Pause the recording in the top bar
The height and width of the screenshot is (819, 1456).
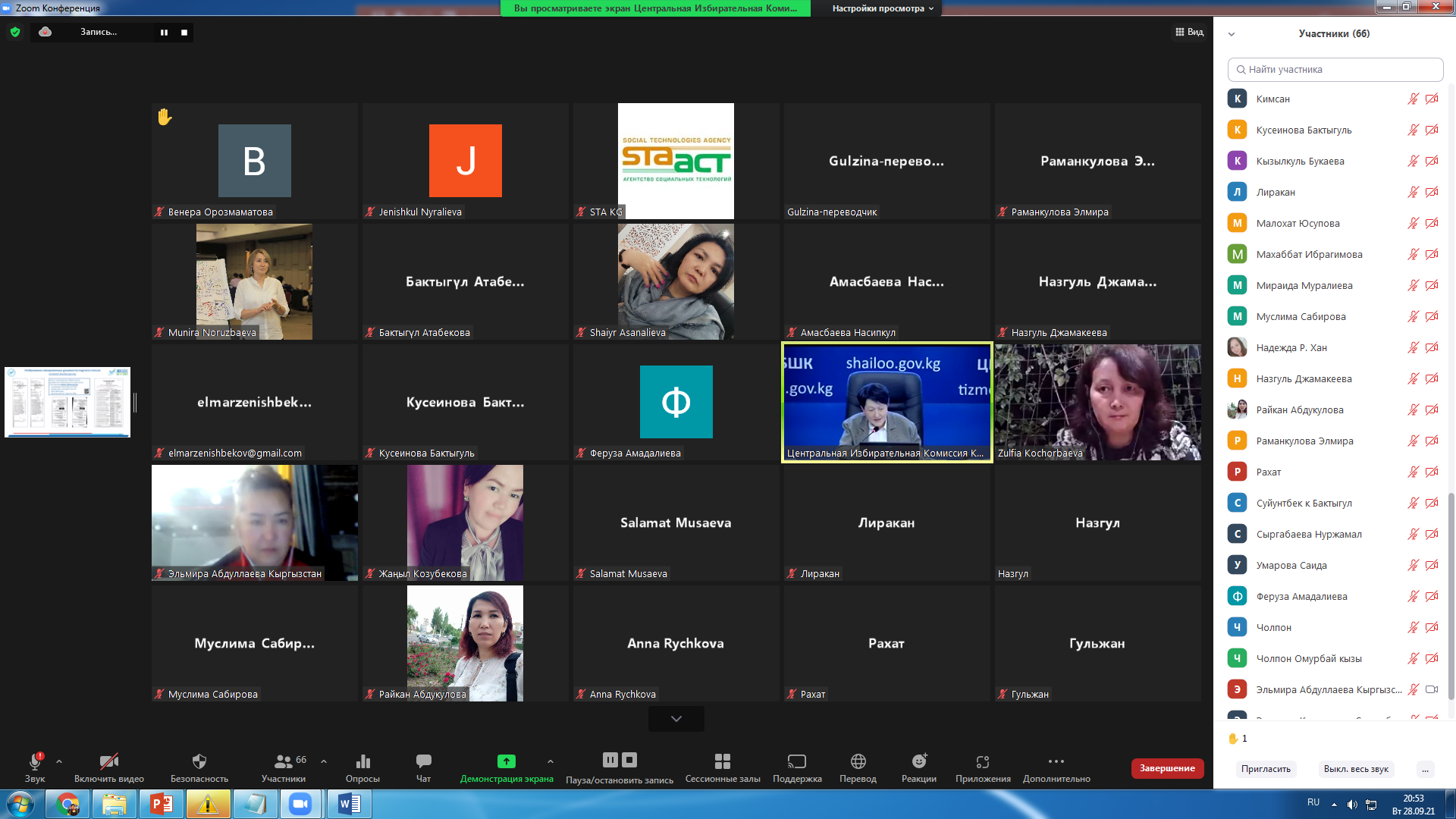tap(164, 33)
